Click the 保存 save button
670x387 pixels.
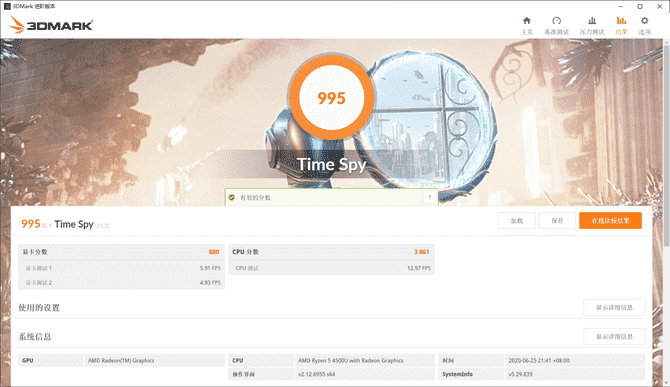[557, 220]
